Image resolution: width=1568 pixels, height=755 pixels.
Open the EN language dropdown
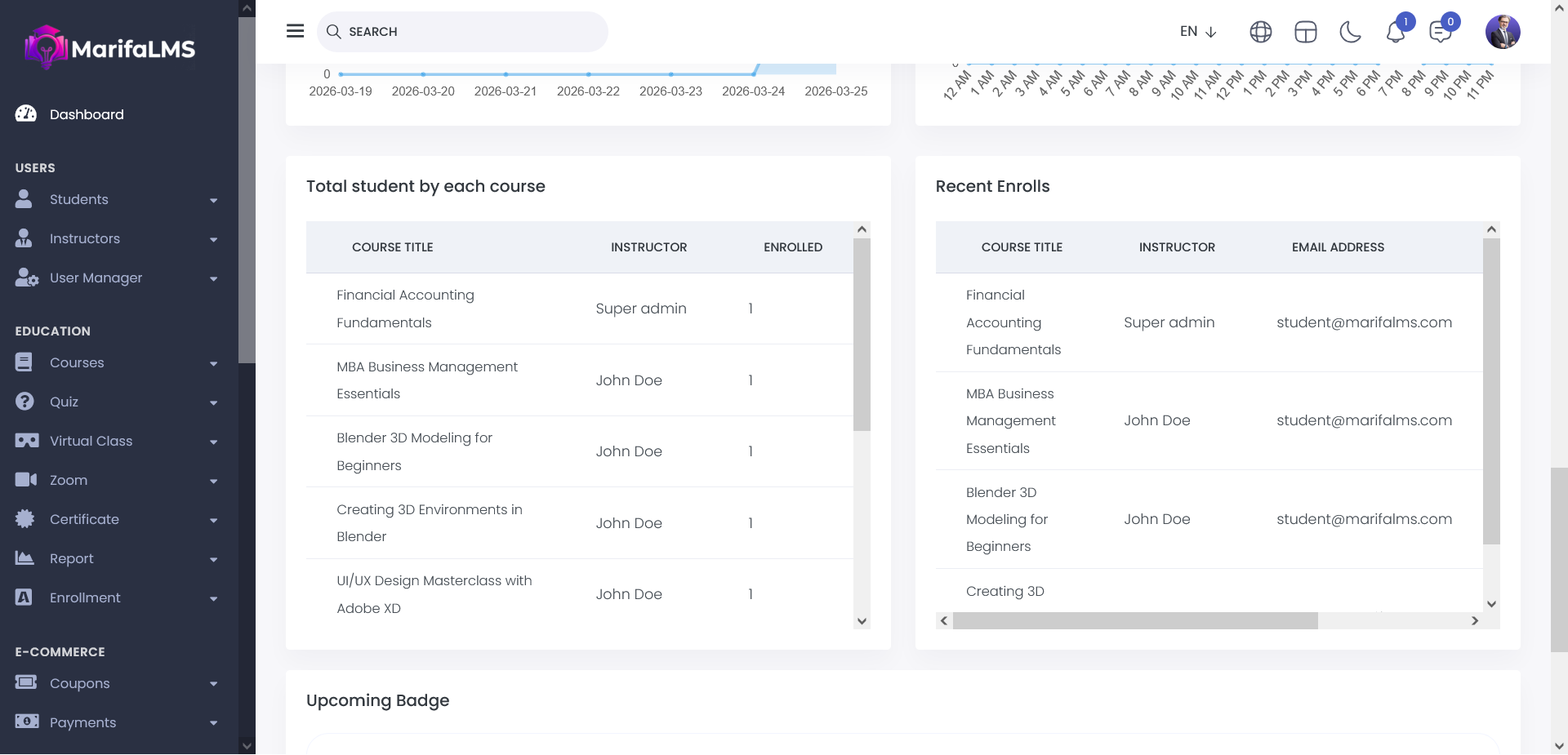pyautogui.click(x=1198, y=32)
